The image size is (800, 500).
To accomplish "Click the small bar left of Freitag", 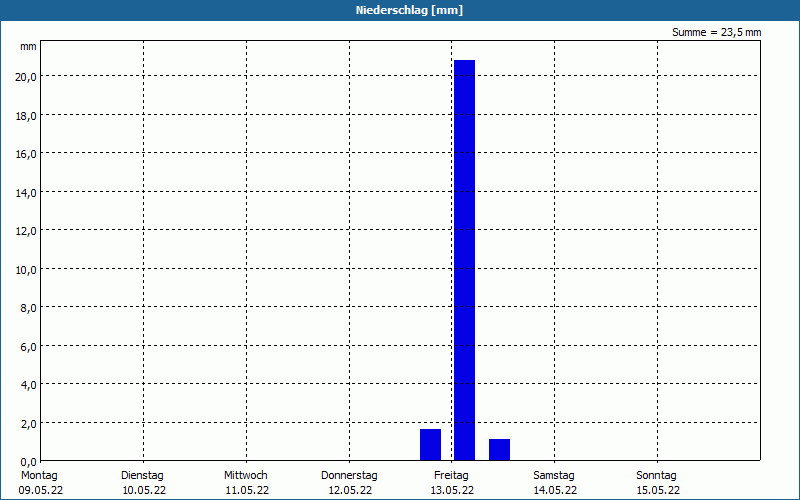I will point(430,444).
